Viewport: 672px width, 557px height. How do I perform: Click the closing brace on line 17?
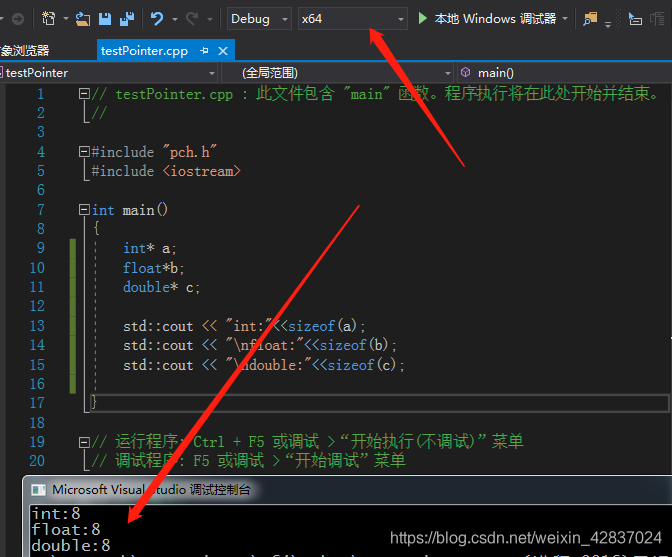pos(94,403)
